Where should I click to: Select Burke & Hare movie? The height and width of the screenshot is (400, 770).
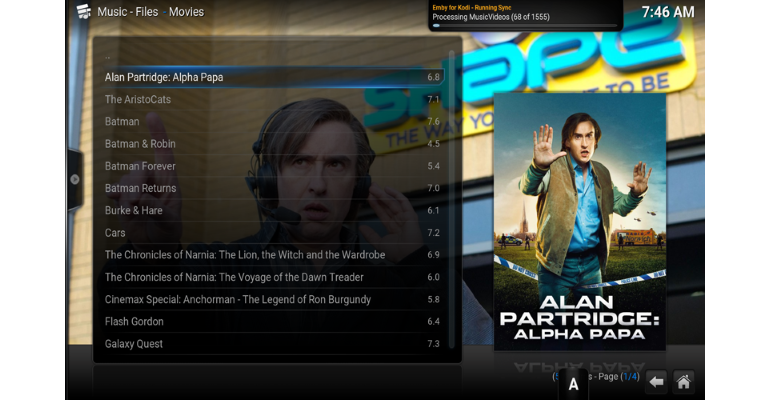click(x=273, y=210)
